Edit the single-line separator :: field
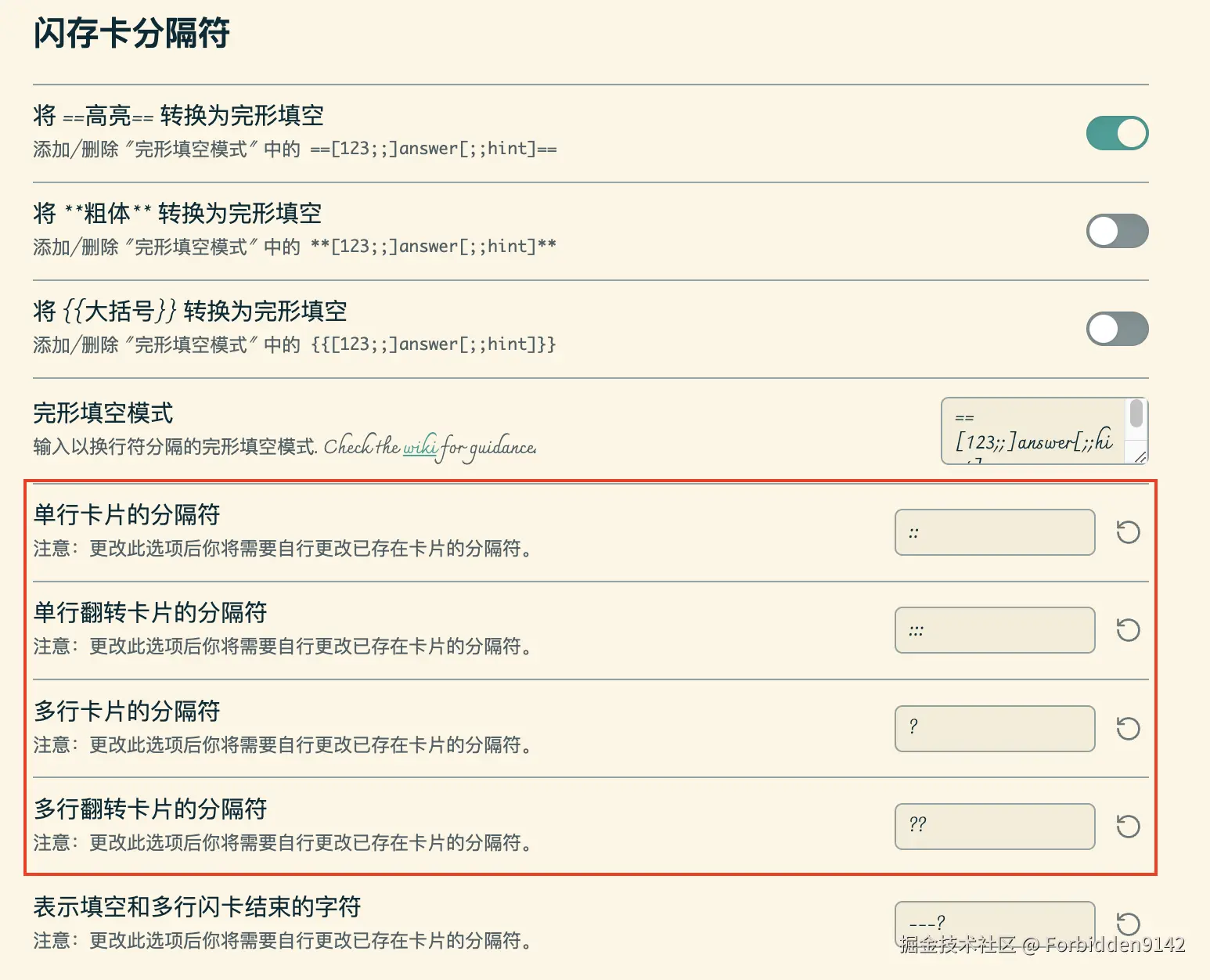Image resolution: width=1210 pixels, height=980 pixels. pyautogui.click(x=995, y=532)
